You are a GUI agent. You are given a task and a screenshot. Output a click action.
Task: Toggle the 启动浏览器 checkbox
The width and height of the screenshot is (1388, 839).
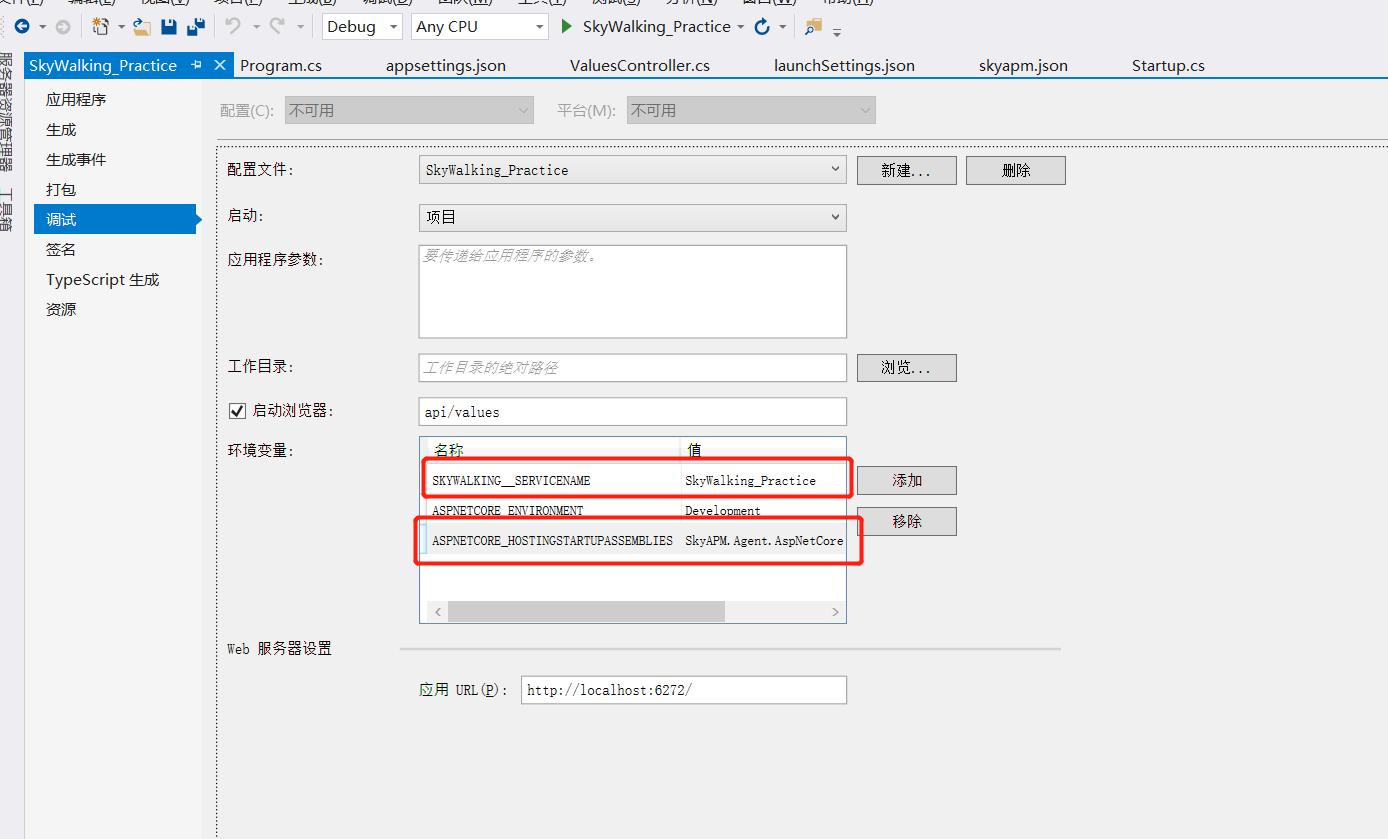point(237,410)
